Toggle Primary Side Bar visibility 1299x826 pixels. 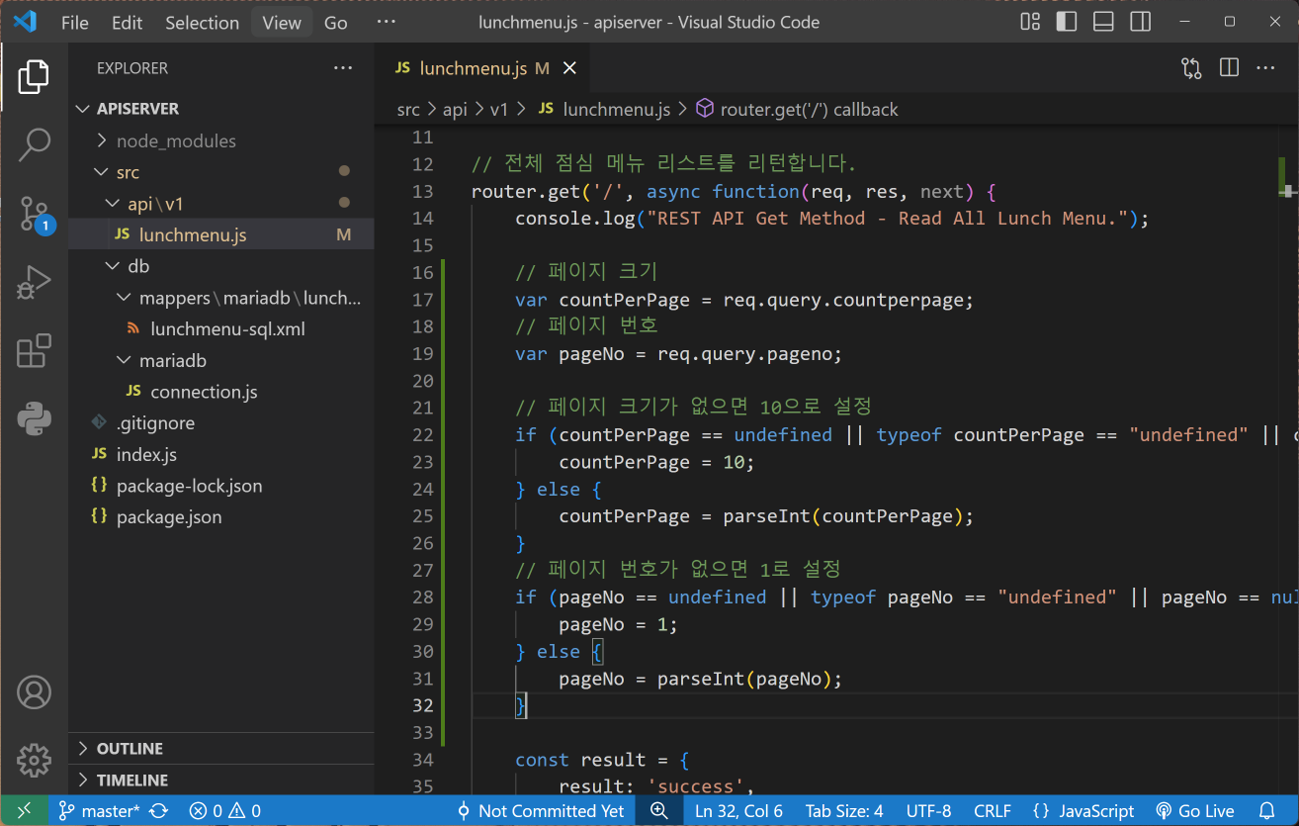click(x=1067, y=21)
